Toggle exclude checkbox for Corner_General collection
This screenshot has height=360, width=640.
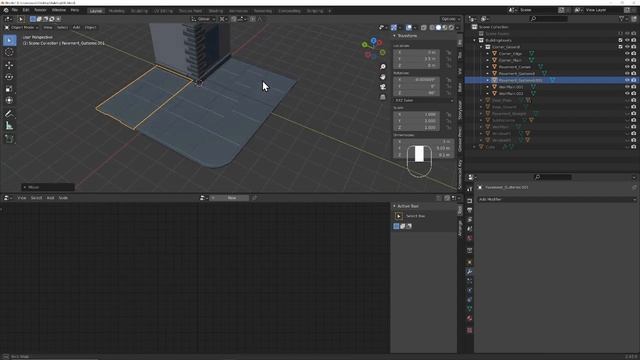pyautogui.click(x=620, y=47)
